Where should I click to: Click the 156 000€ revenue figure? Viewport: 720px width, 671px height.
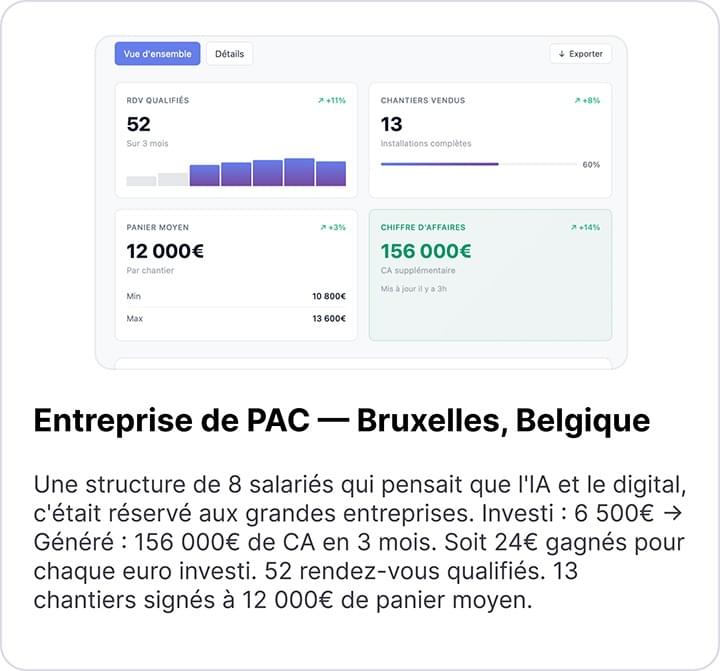(x=425, y=251)
